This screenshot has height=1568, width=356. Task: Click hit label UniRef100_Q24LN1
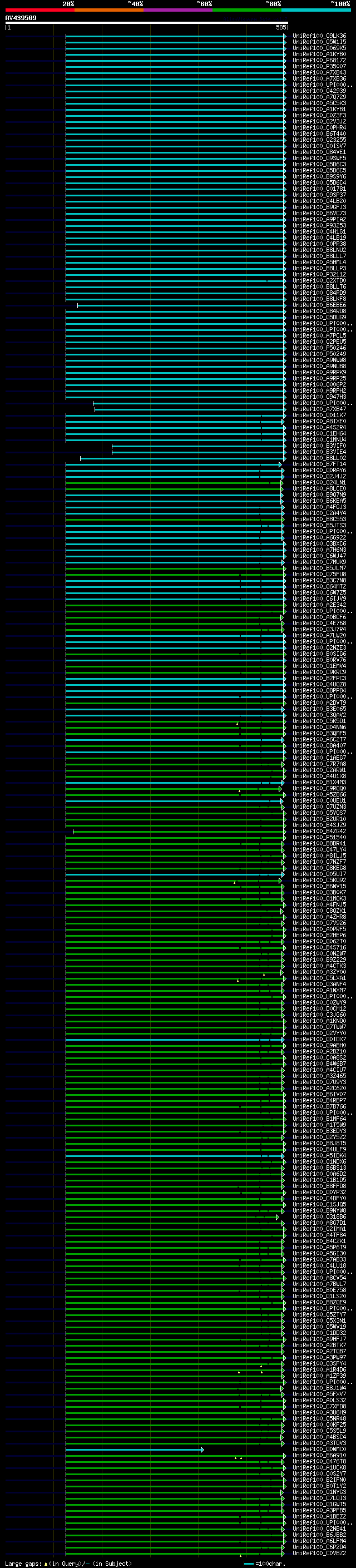click(x=319, y=483)
